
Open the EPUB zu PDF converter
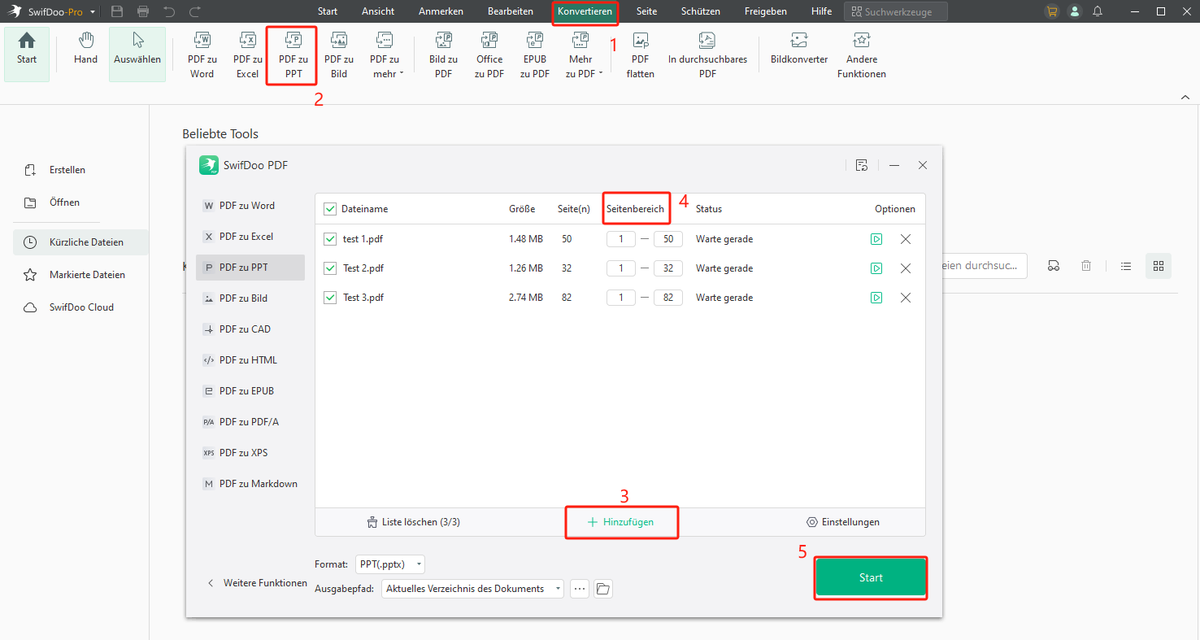(x=534, y=55)
